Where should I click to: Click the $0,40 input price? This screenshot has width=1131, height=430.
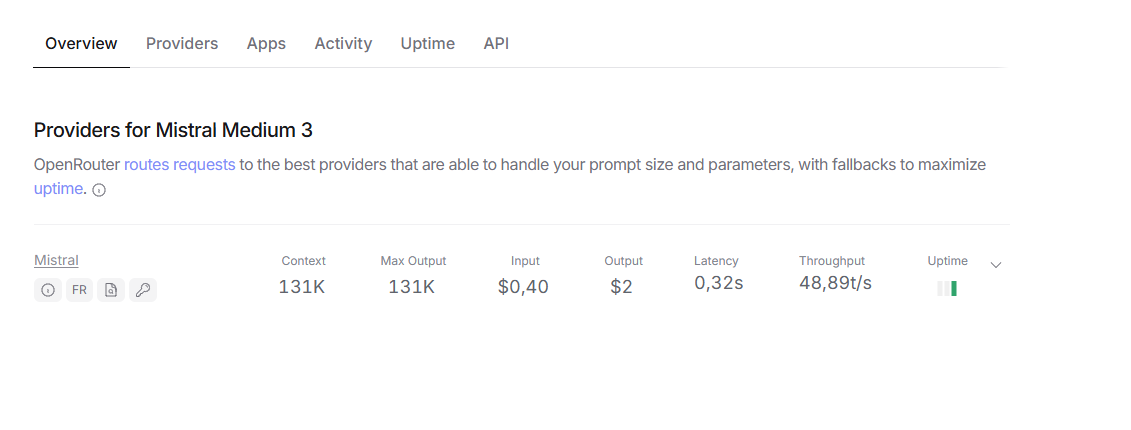click(523, 287)
